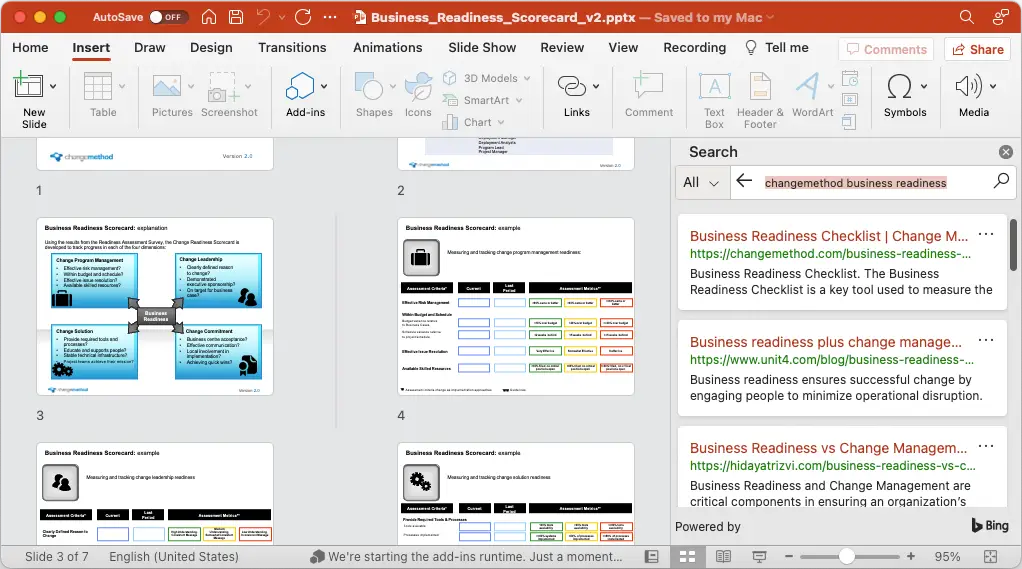Image resolution: width=1022 pixels, height=569 pixels.
Task: Open the Recording tab
Action: [694, 48]
